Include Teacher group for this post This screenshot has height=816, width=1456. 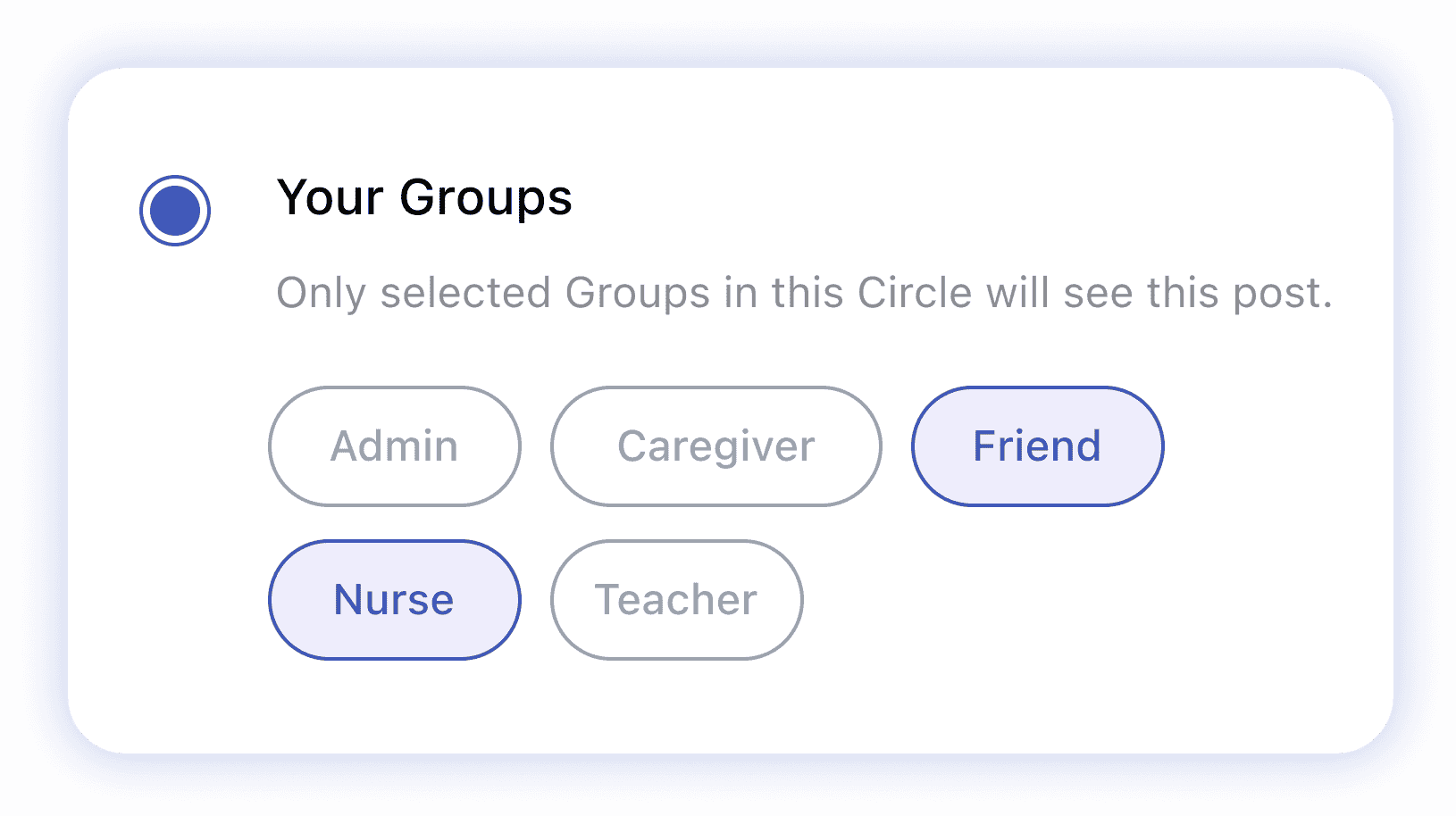pos(676,600)
